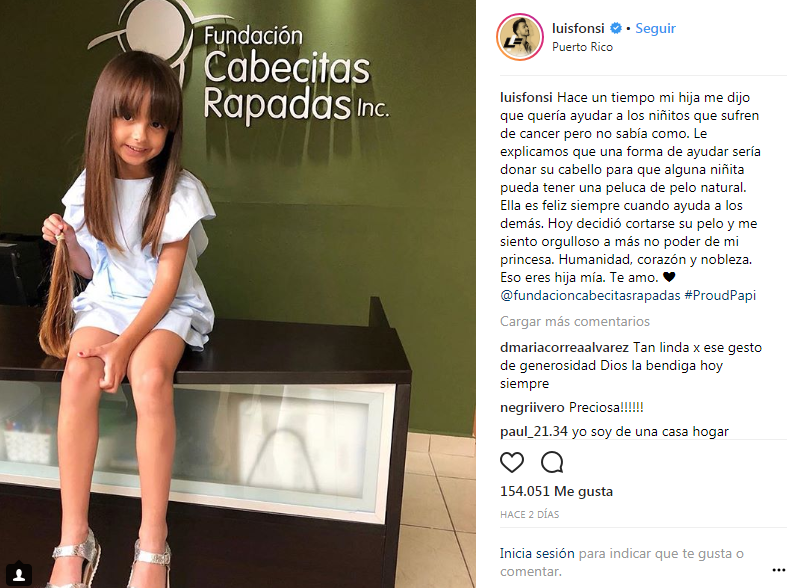This screenshot has height=588, width=793.
Task: View the 154.051 Me gusta likes list
Action: coord(556,491)
